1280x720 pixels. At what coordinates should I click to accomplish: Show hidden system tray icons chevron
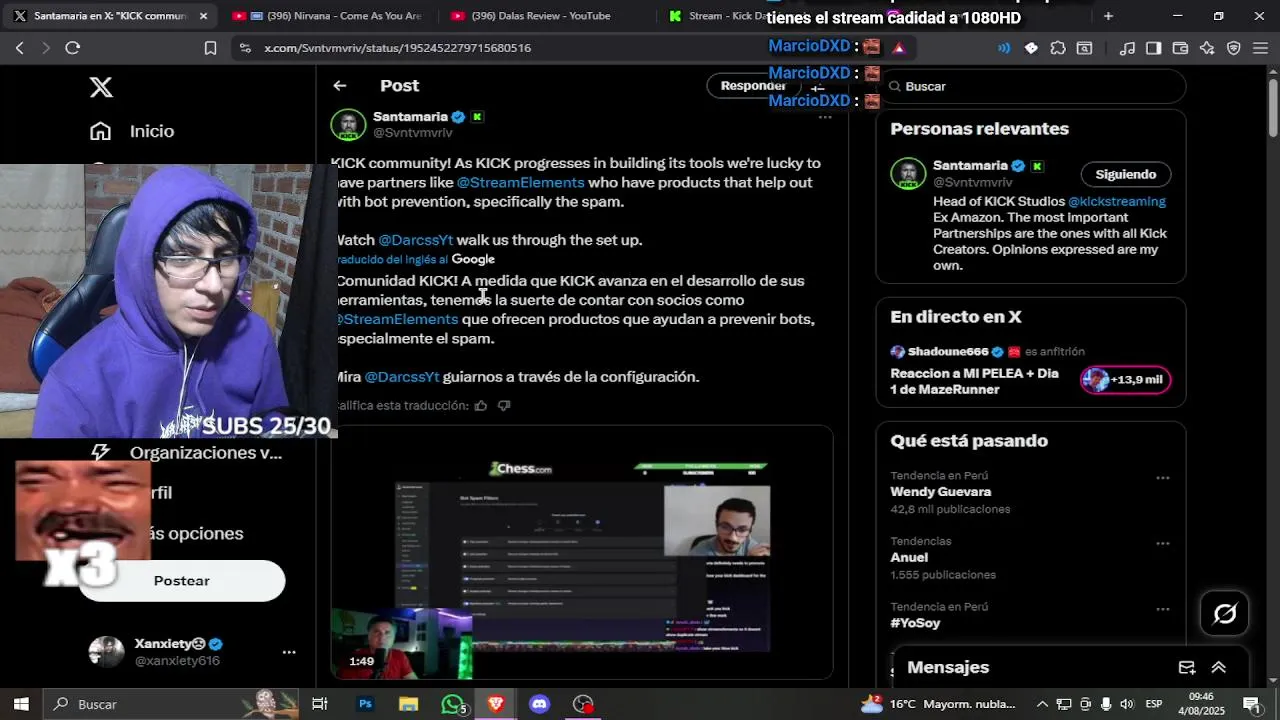click(1042, 704)
